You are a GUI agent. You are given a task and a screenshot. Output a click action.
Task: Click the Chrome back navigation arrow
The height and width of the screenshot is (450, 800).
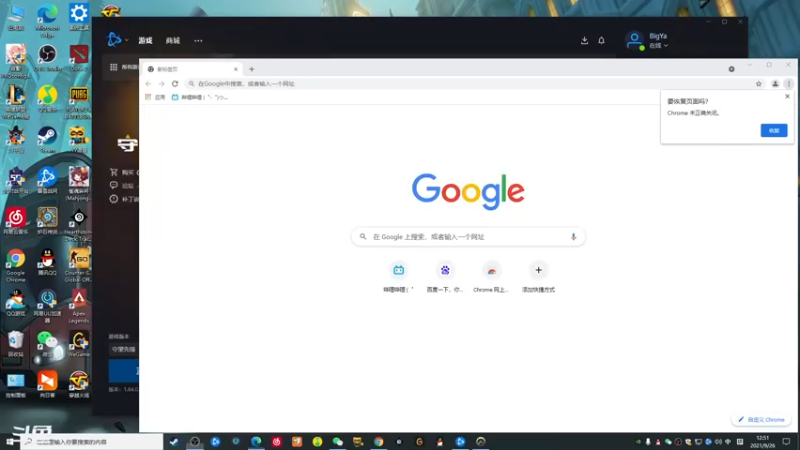coord(148,84)
